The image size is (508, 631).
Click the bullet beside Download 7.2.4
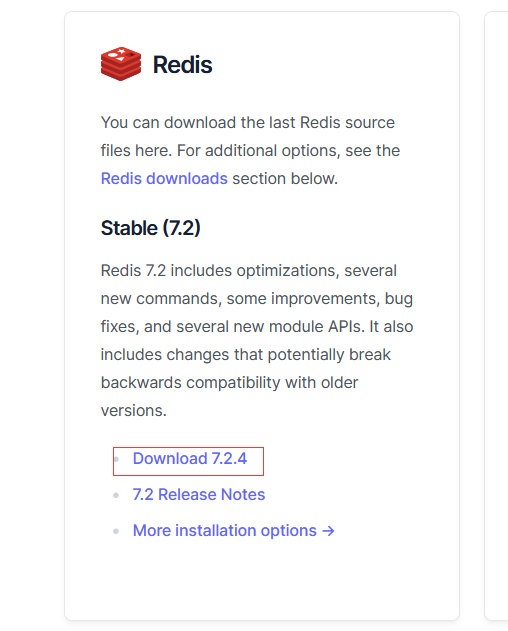coord(116,459)
